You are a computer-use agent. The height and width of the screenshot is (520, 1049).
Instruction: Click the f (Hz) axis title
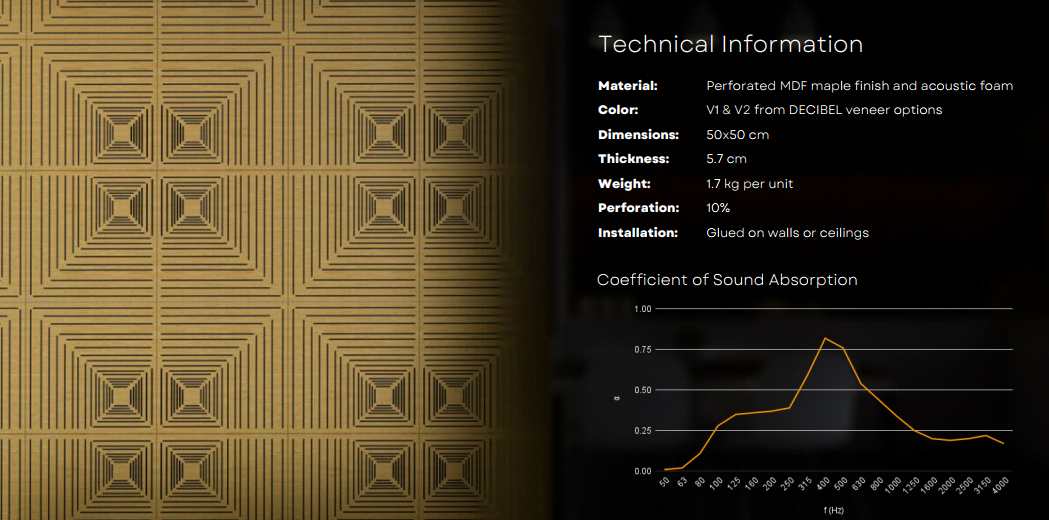click(x=834, y=510)
